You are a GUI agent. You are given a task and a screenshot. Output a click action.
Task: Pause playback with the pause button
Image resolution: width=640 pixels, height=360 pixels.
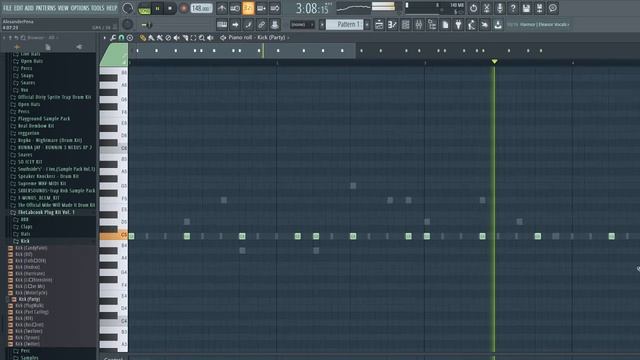[158, 9]
